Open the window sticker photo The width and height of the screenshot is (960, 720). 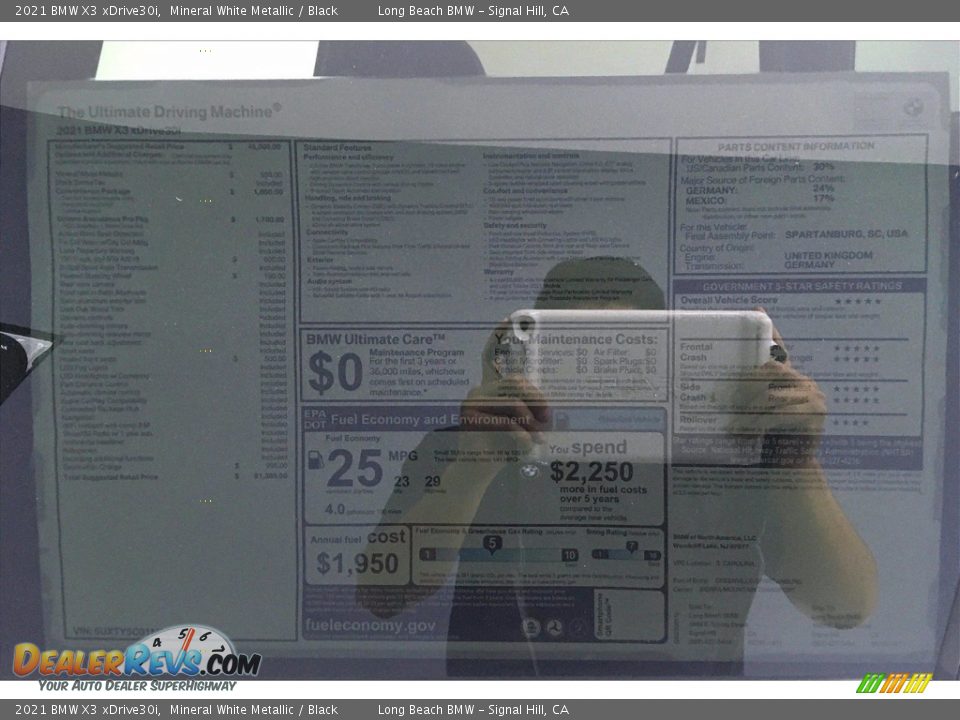480,360
